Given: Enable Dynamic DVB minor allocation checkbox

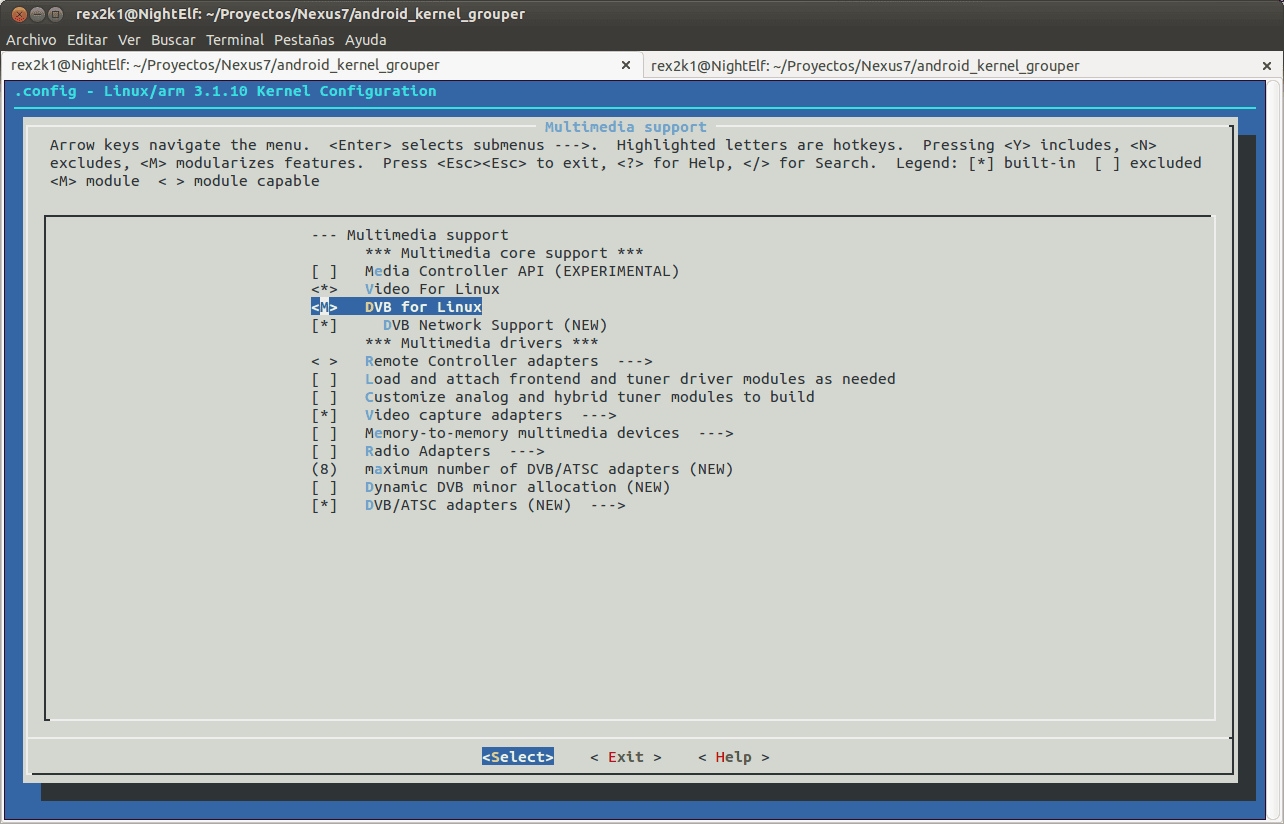Looking at the screenshot, I should coord(324,487).
